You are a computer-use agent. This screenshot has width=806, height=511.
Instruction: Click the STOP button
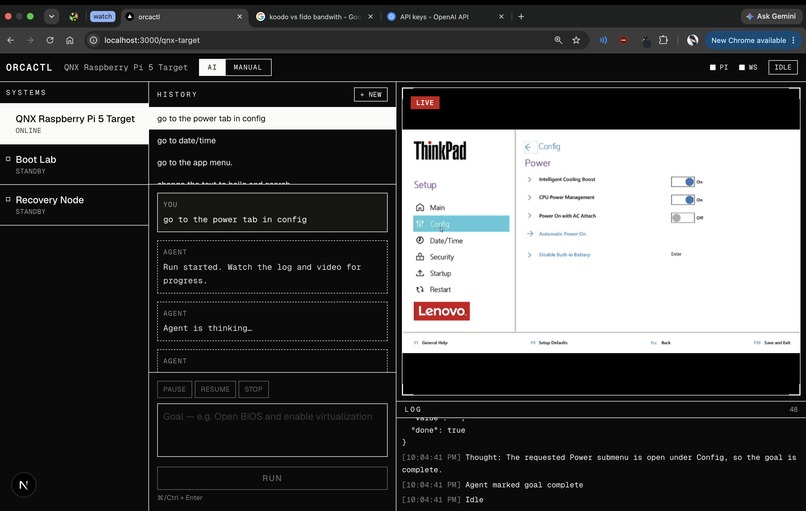253,389
